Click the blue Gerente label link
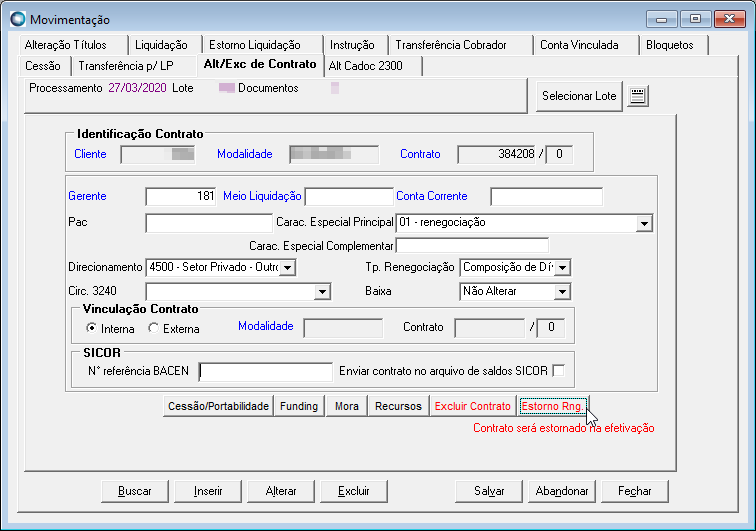Image resolution: width=756 pixels, height=531 pixels. pyautogui.click(x=87, y=196)
